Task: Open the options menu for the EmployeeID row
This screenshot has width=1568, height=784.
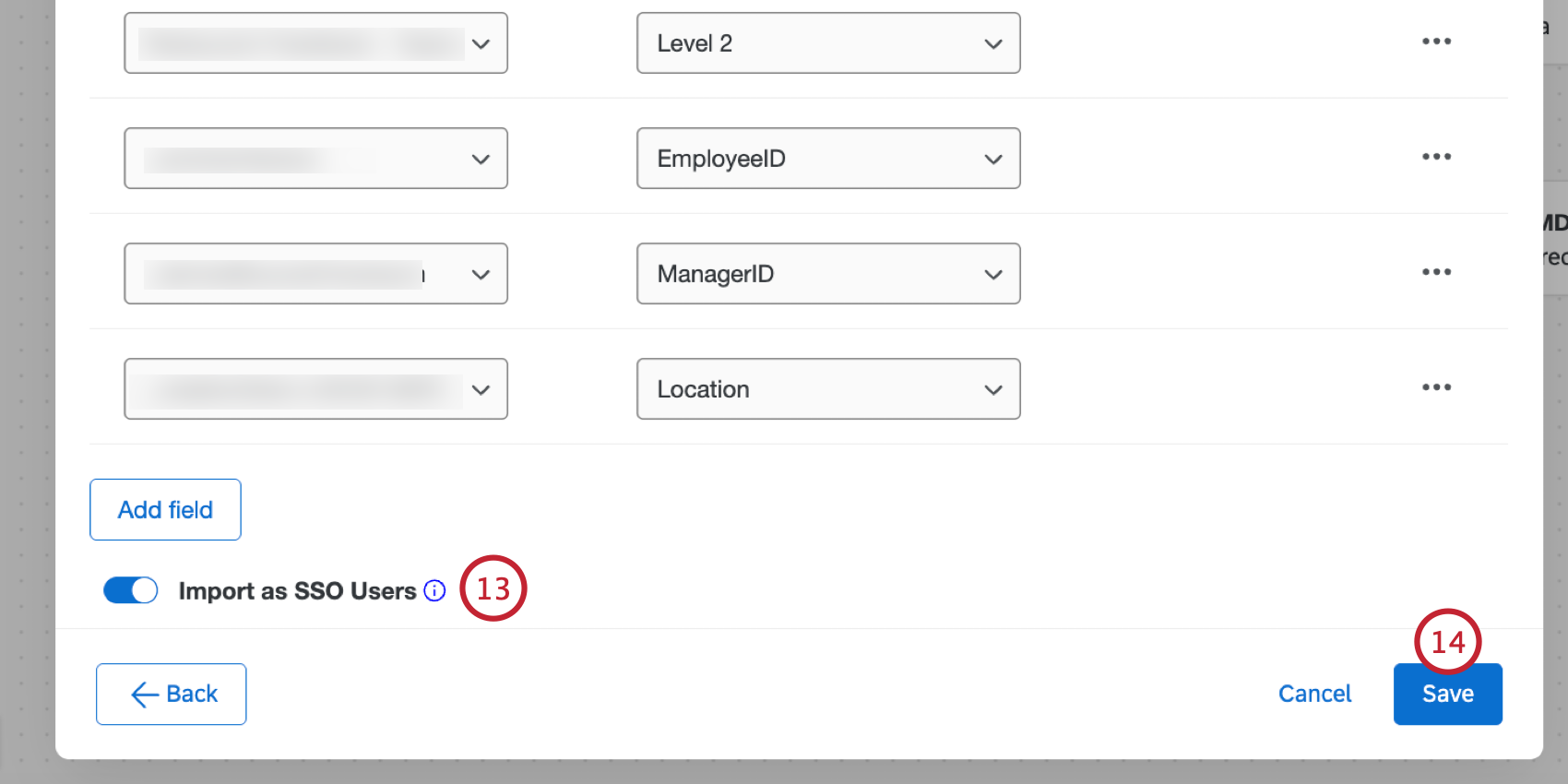Action: [1436, 157]
